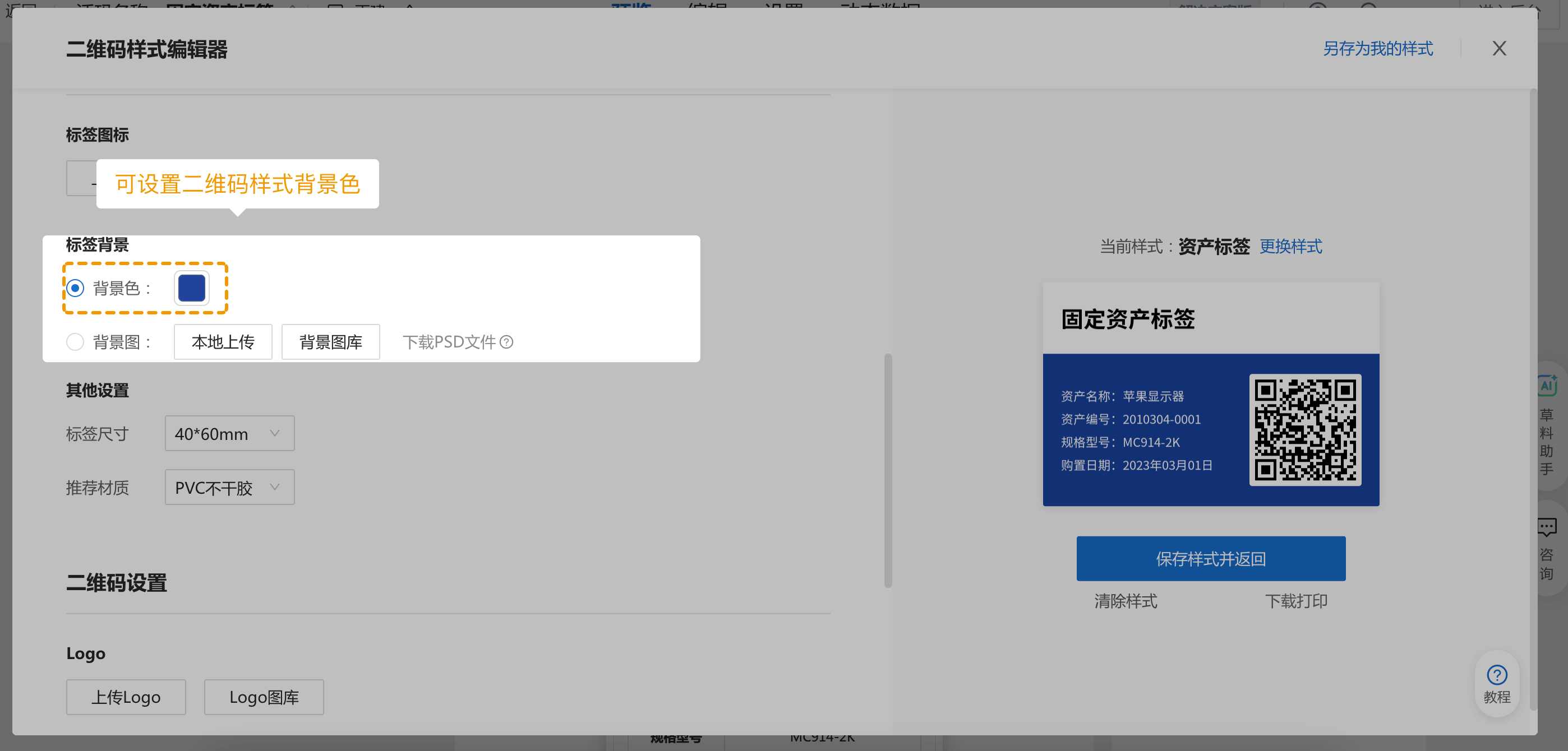Click the 清除样式 option

(x=1126, y=601)
